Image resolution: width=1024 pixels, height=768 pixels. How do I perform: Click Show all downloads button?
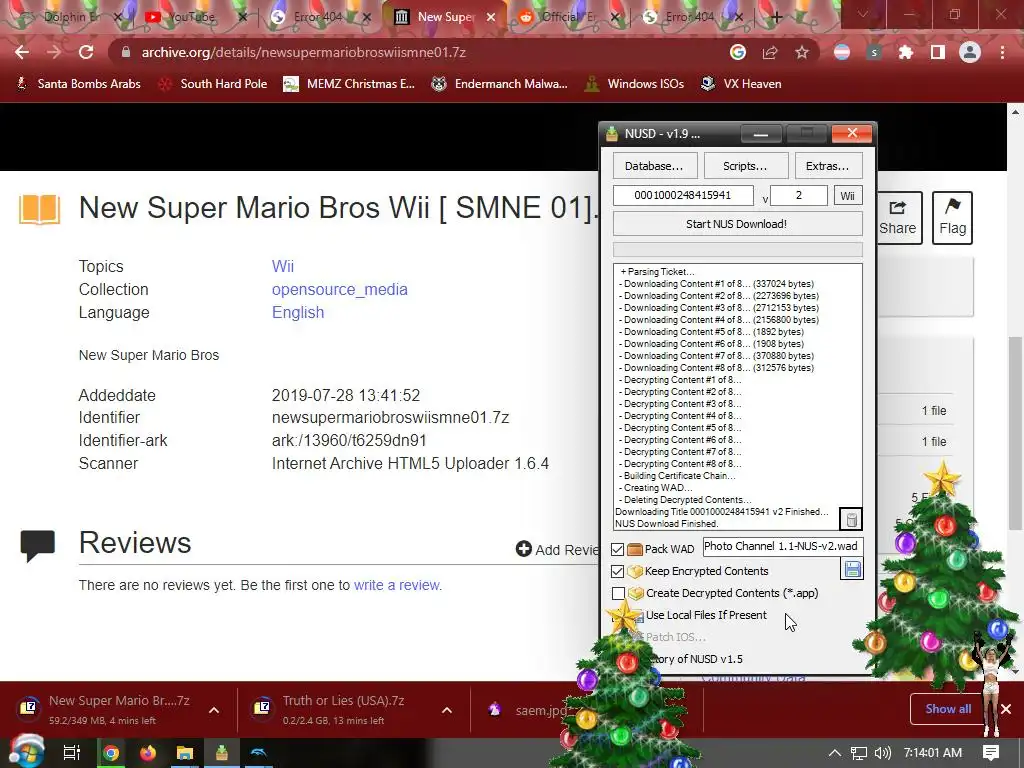pos(948,709)
